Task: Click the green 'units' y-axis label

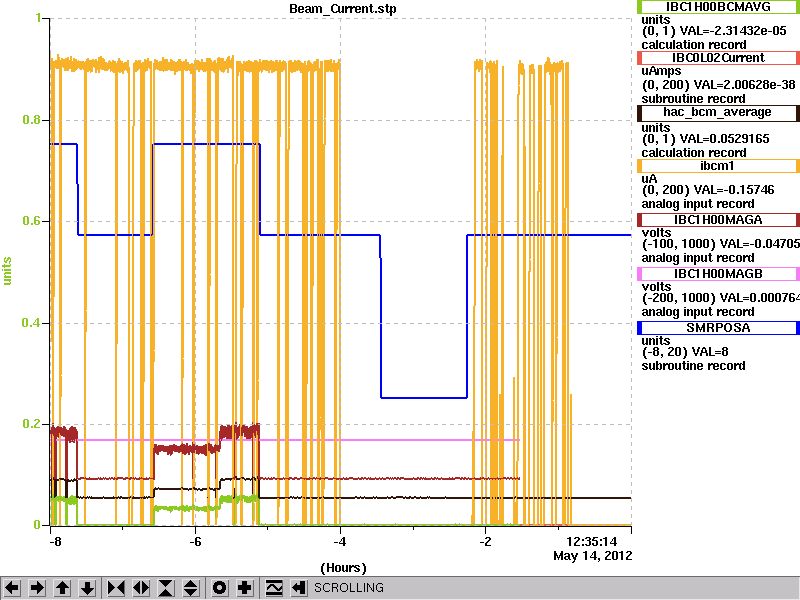Action: tap(7, 271)
